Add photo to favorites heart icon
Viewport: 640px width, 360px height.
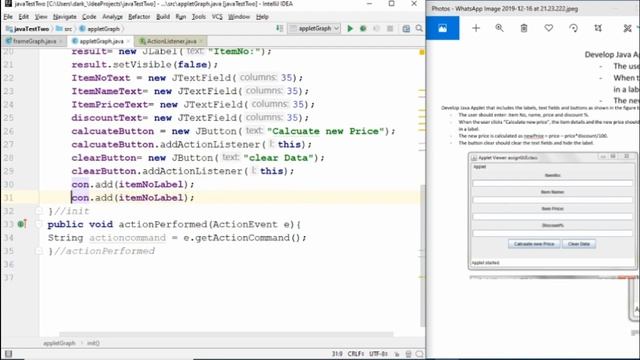[549, 28]
